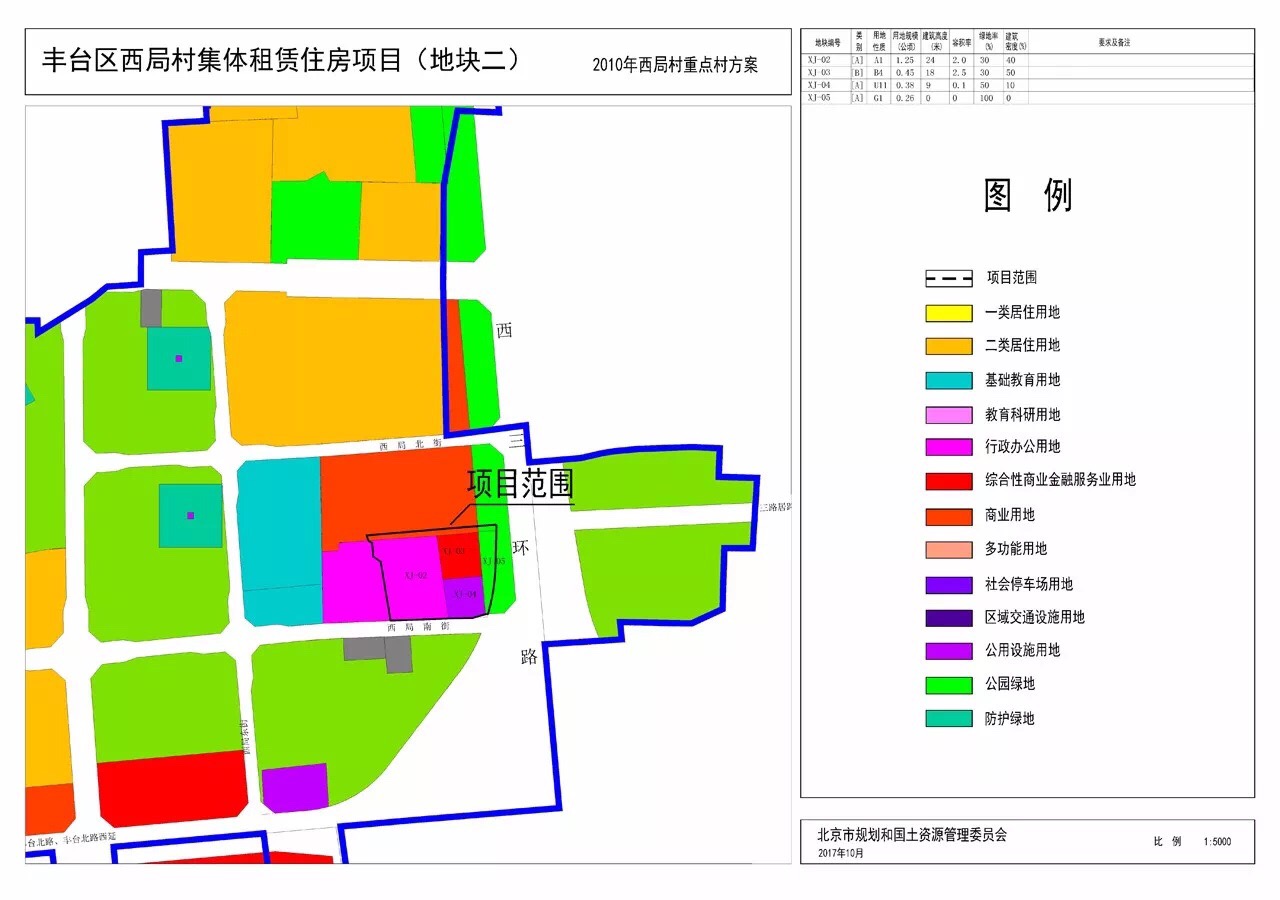Click the red 综合性商业金融服务业用地 swatch

click(x=948, y=481)
